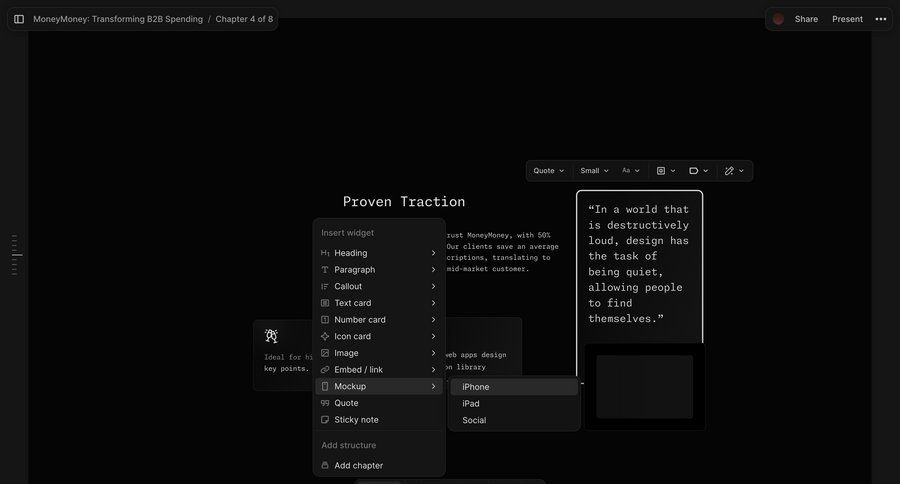This screenshot has height=484, width=900.
Task: Expand the Number card submenu chevron
Action: tap(433, 320)
